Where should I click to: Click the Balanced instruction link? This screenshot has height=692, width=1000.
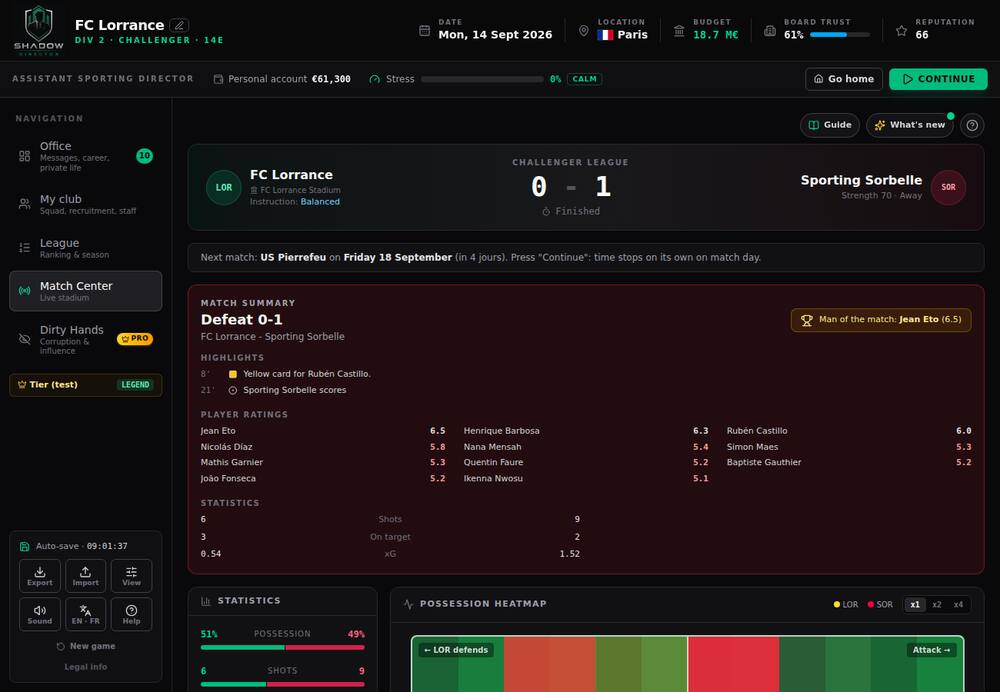point(320,202)
